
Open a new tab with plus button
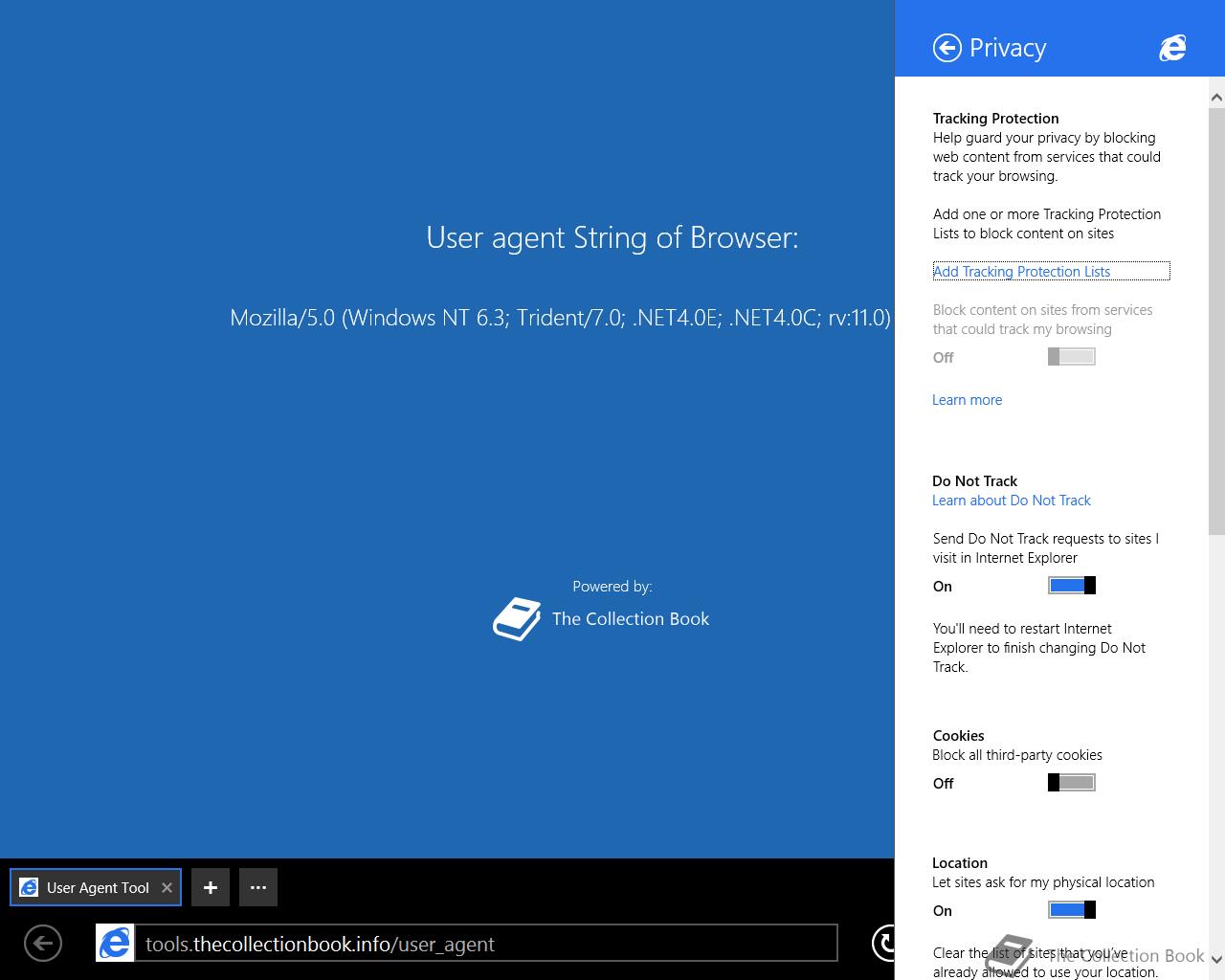click(x=211, y=887)
